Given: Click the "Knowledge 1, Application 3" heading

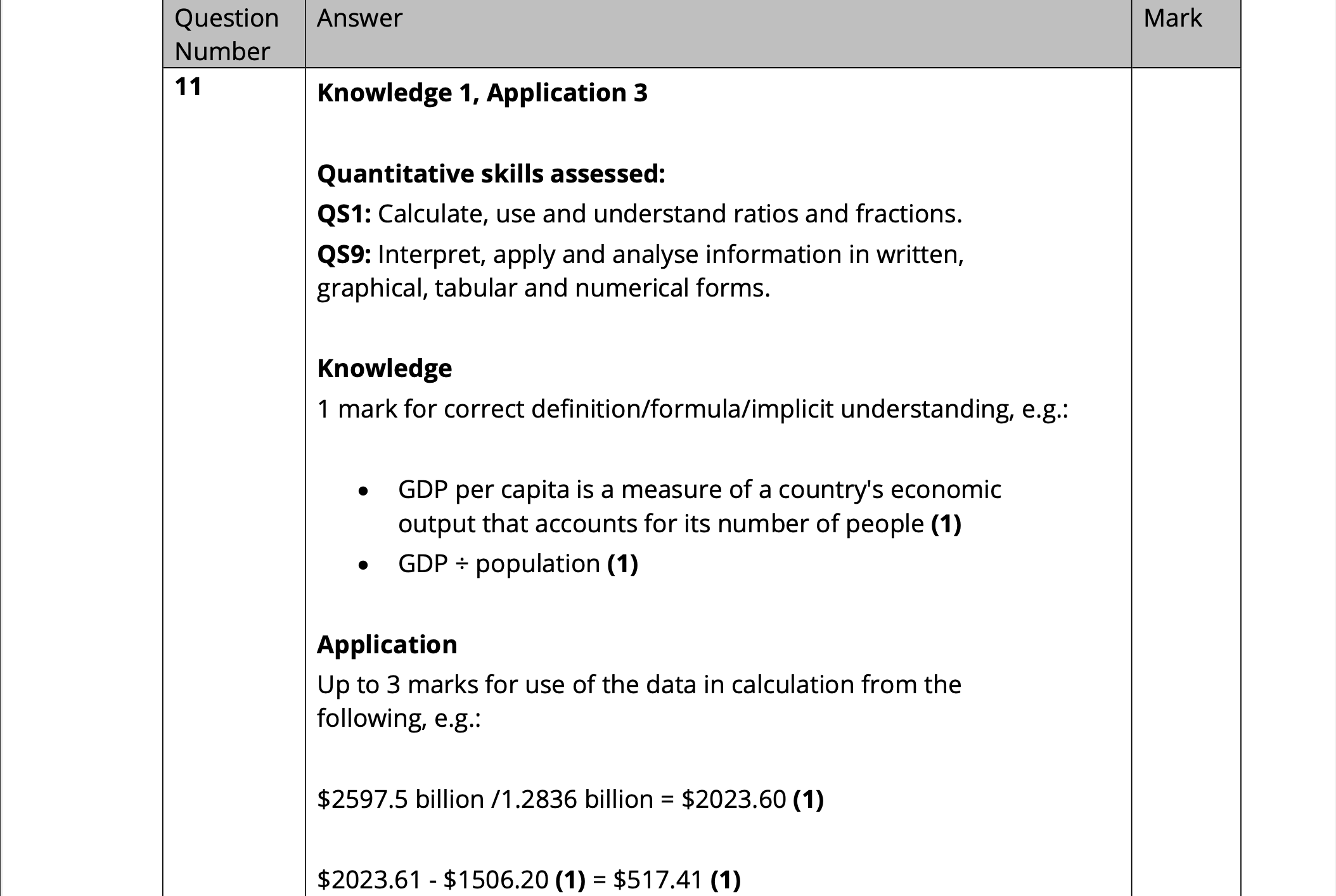Looking at the screenshot, I should pyautogui.click(x=482, y=93).
